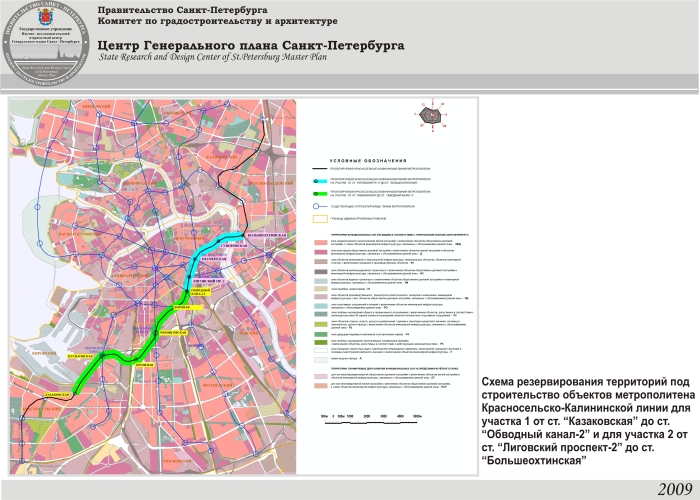Click the year 2009 in footer
The image size is (700, 500).
[x=674, y=487]
